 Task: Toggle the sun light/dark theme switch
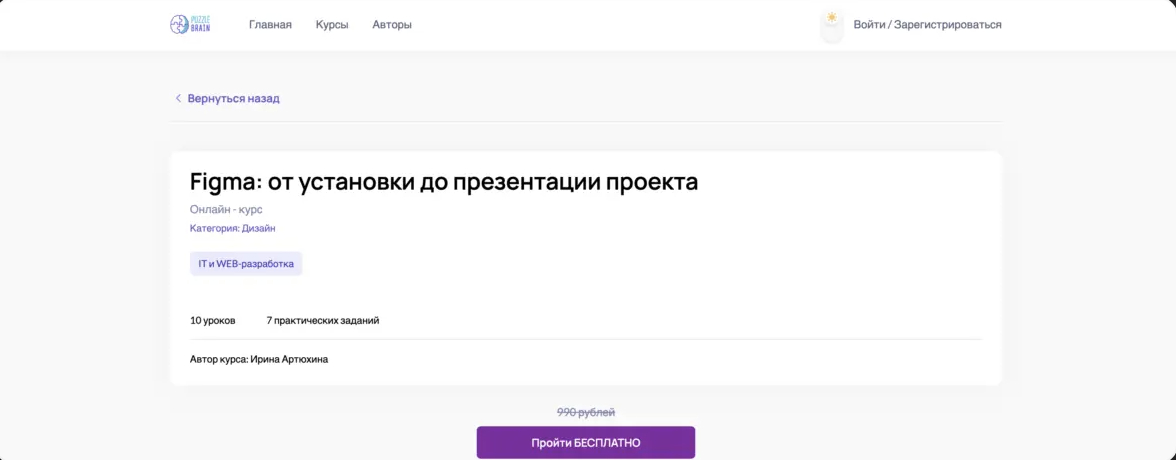pyautogui.click(x=832, y=26)
